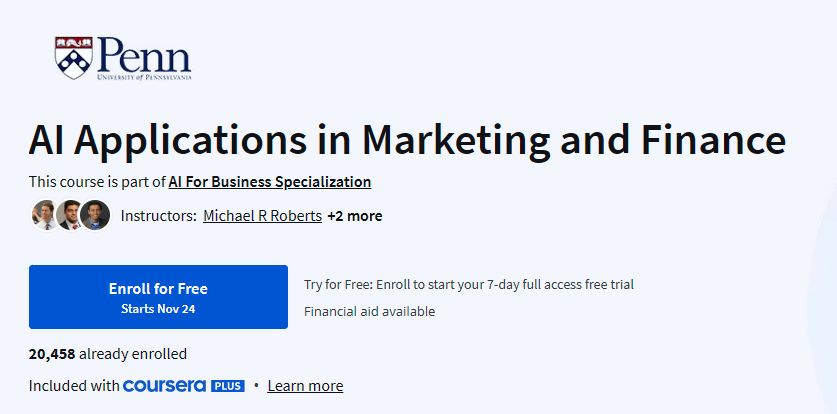Click the middle instructor avatar photo
This screenshot has width=837, height=414.
[69, 215]
